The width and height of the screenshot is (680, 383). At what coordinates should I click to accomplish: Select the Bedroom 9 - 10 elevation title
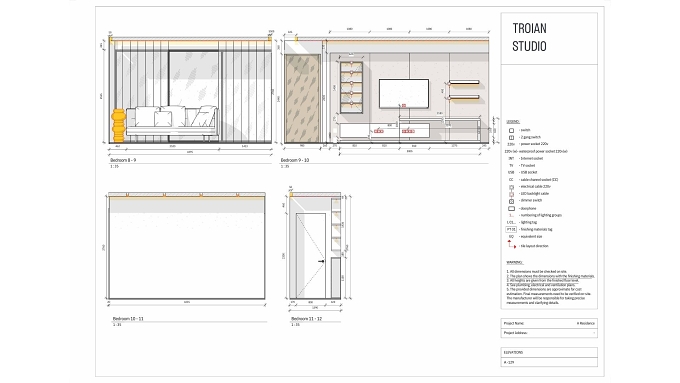[x=295, y=160]
